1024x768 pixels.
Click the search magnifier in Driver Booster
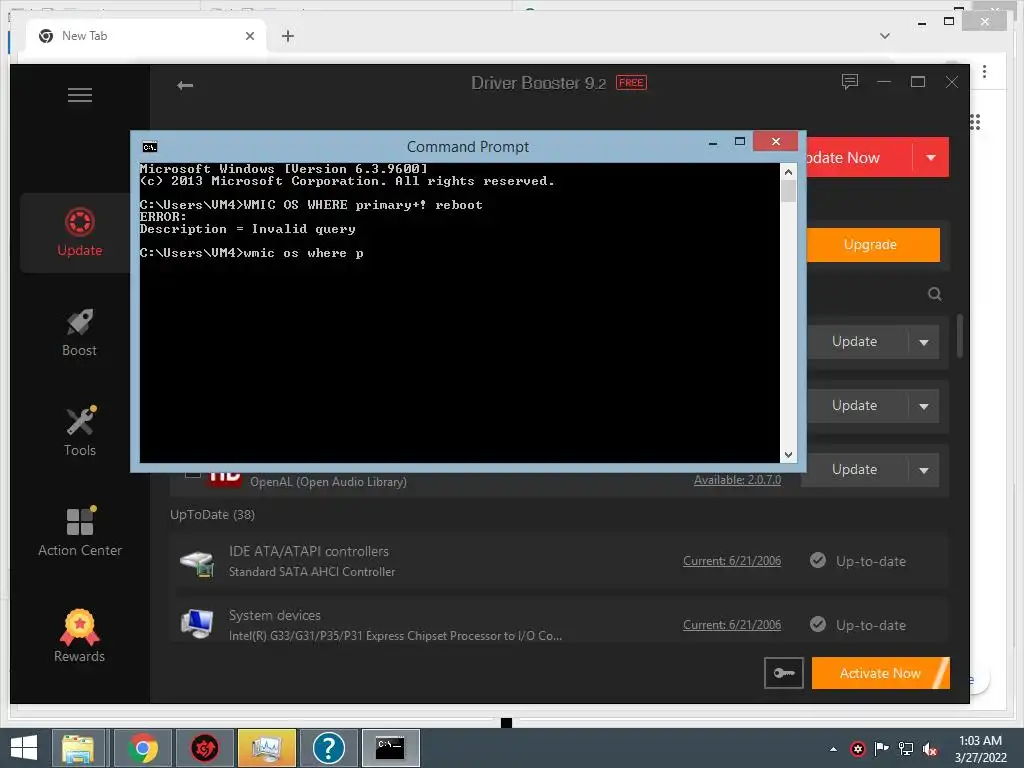(935, 294)
